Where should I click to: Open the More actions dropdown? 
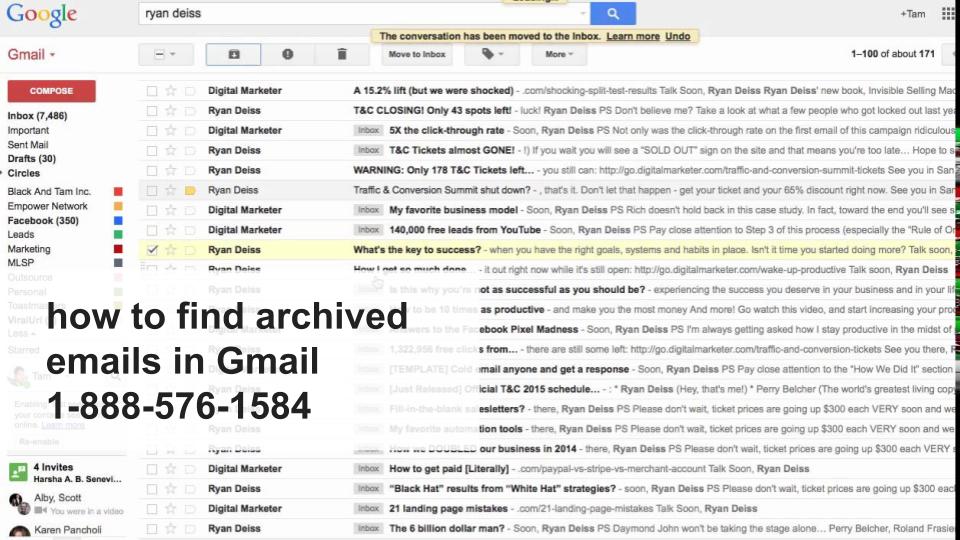[560, 54]
